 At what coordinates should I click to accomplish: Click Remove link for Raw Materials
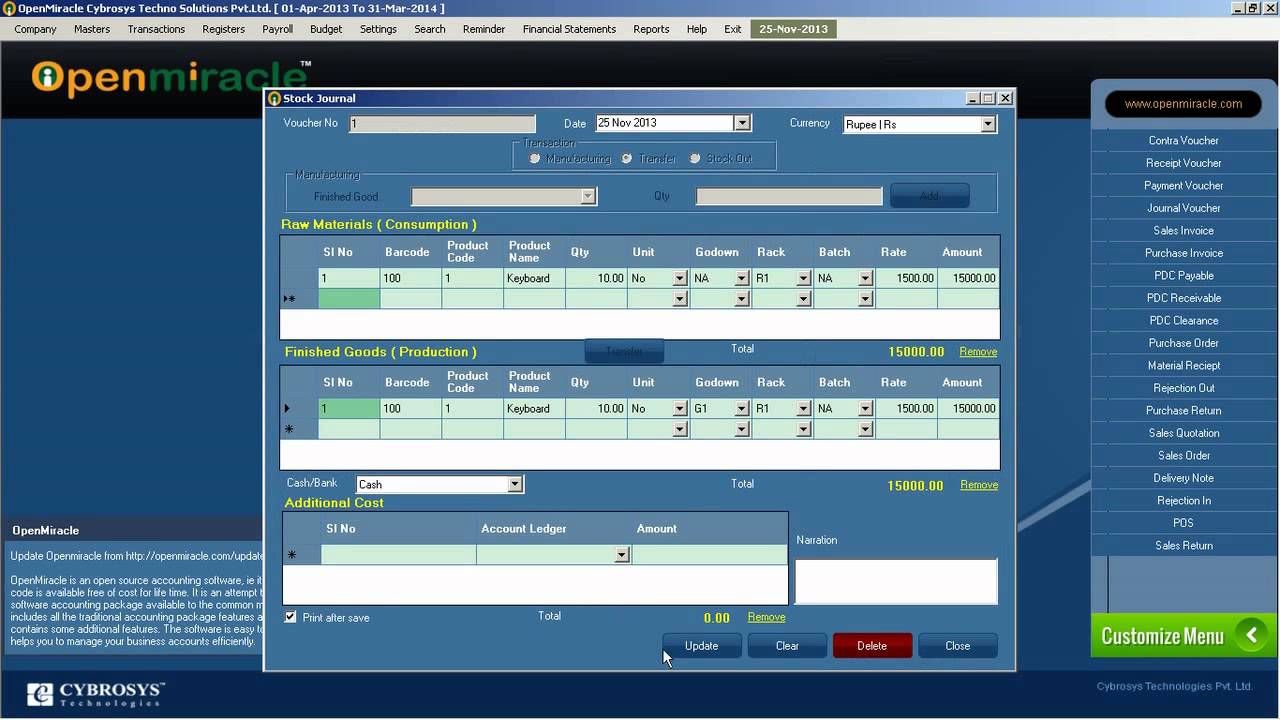(978, 352)
